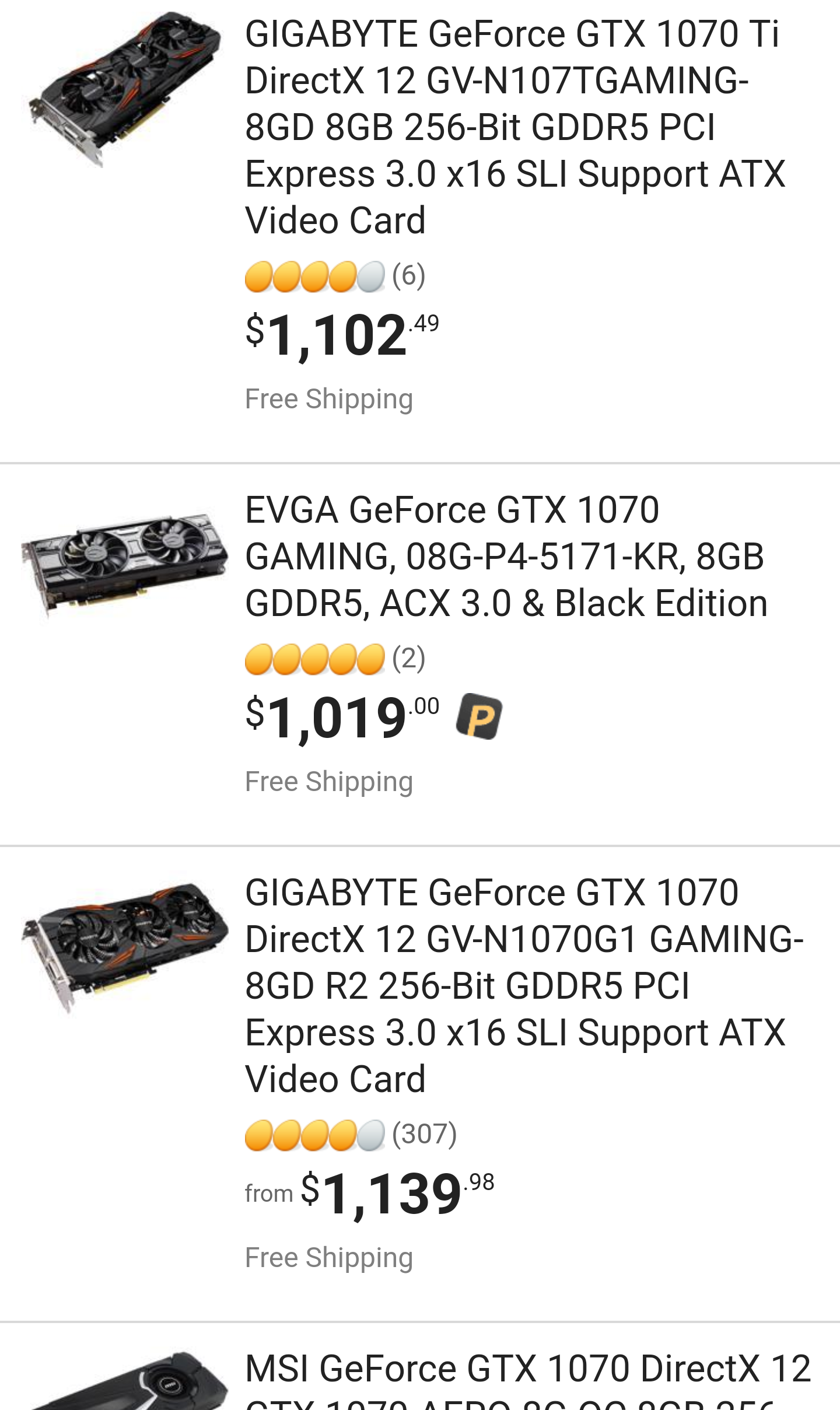Screen dimensions: 840x1410
Task: Tap the MSI GeForce GTX 1070 card thumbnail
Action: (125, 1383)
